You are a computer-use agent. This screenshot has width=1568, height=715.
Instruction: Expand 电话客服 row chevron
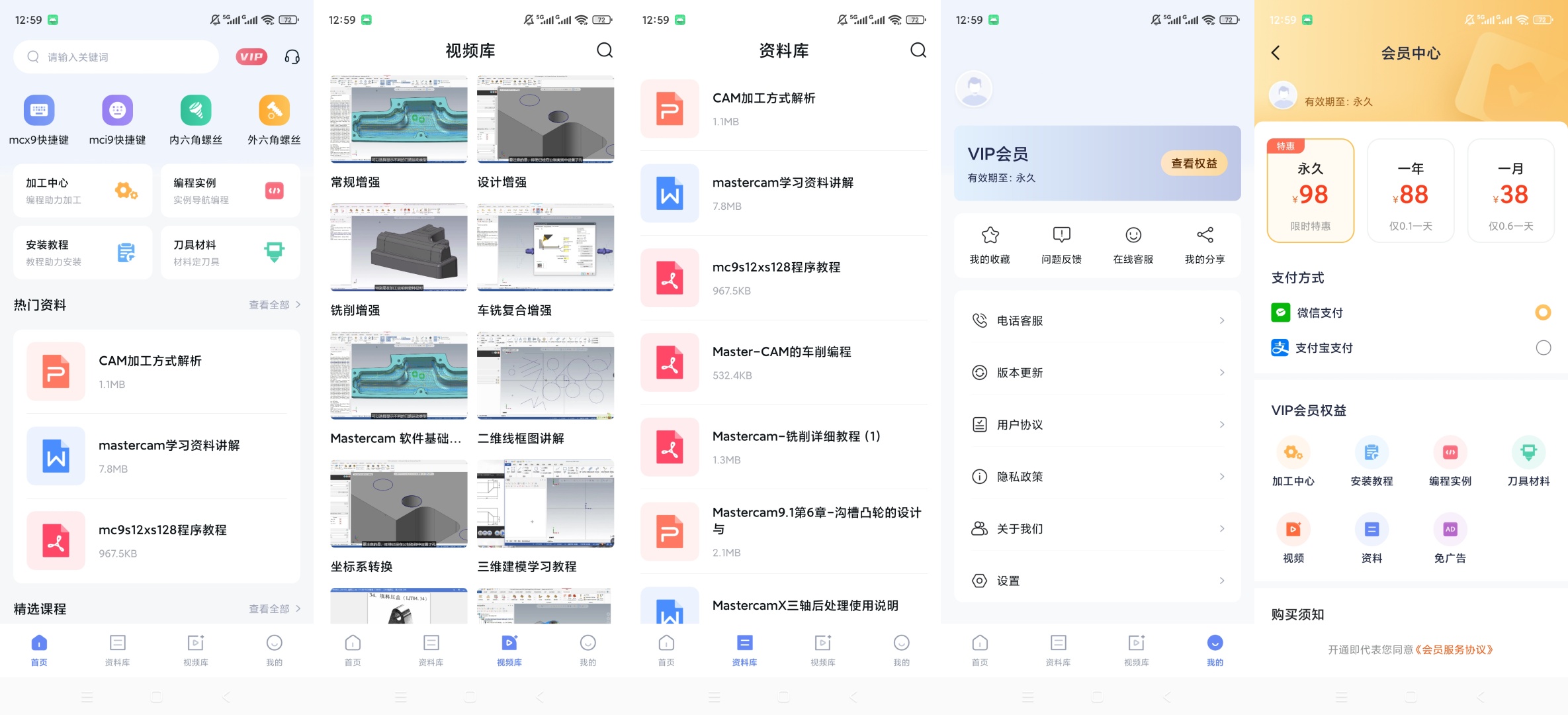point(1222,320)
